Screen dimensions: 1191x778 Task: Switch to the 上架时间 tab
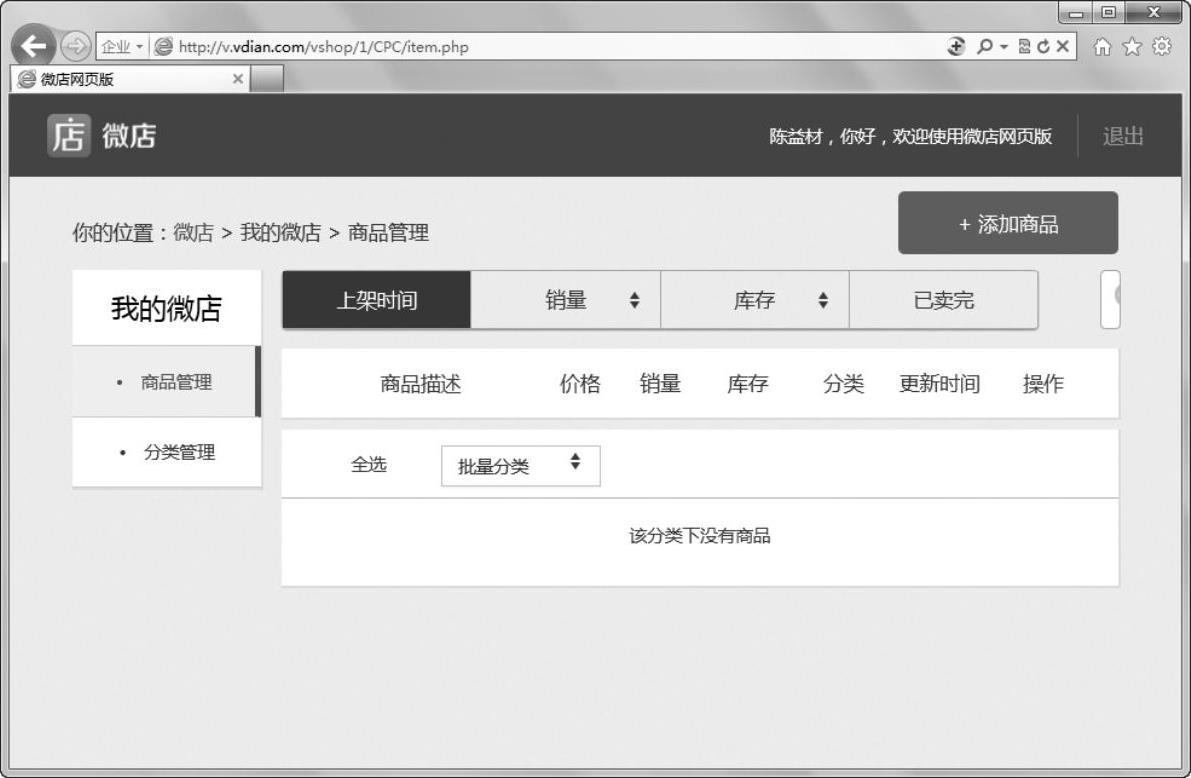pyautogui.click(x=376, y=300)
